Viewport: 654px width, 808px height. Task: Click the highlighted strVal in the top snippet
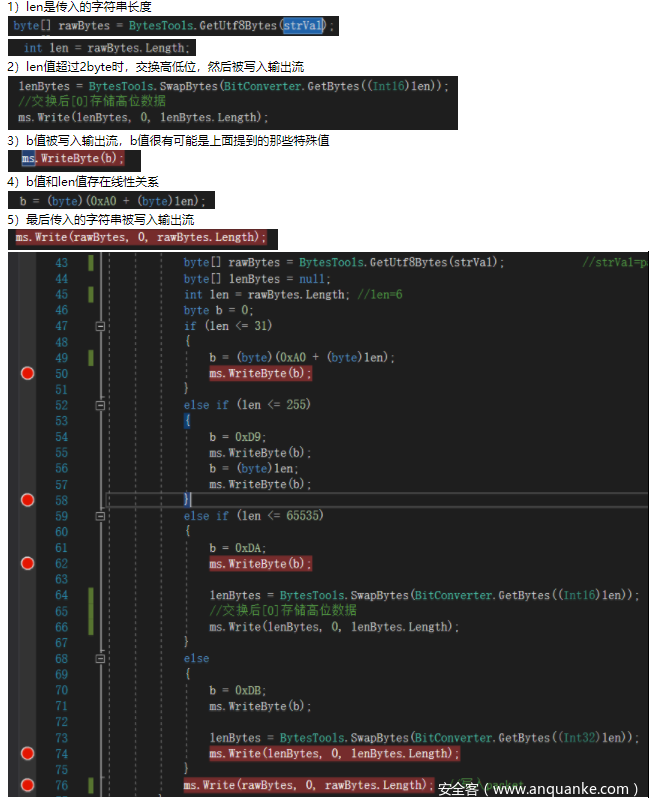[x=303, y=25]
